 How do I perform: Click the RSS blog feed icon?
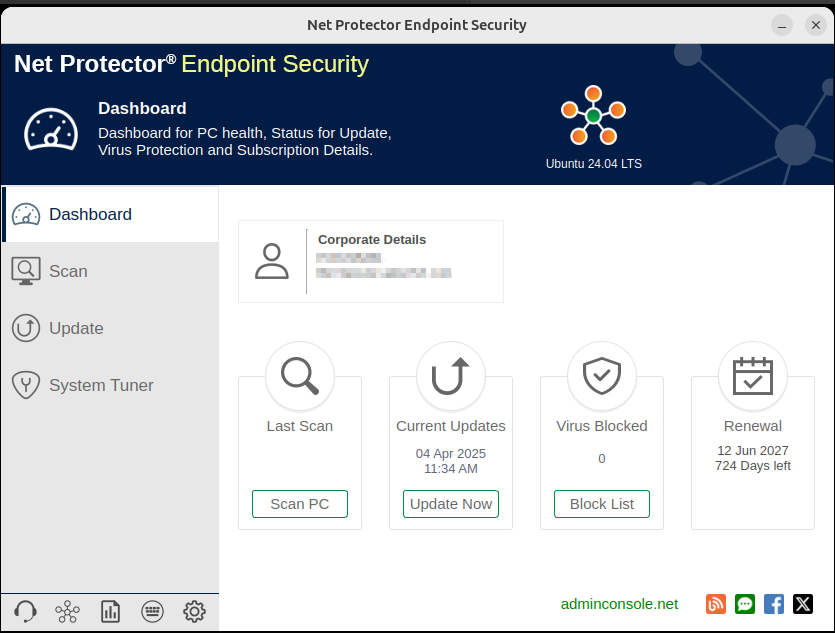(x=715, y=604)
